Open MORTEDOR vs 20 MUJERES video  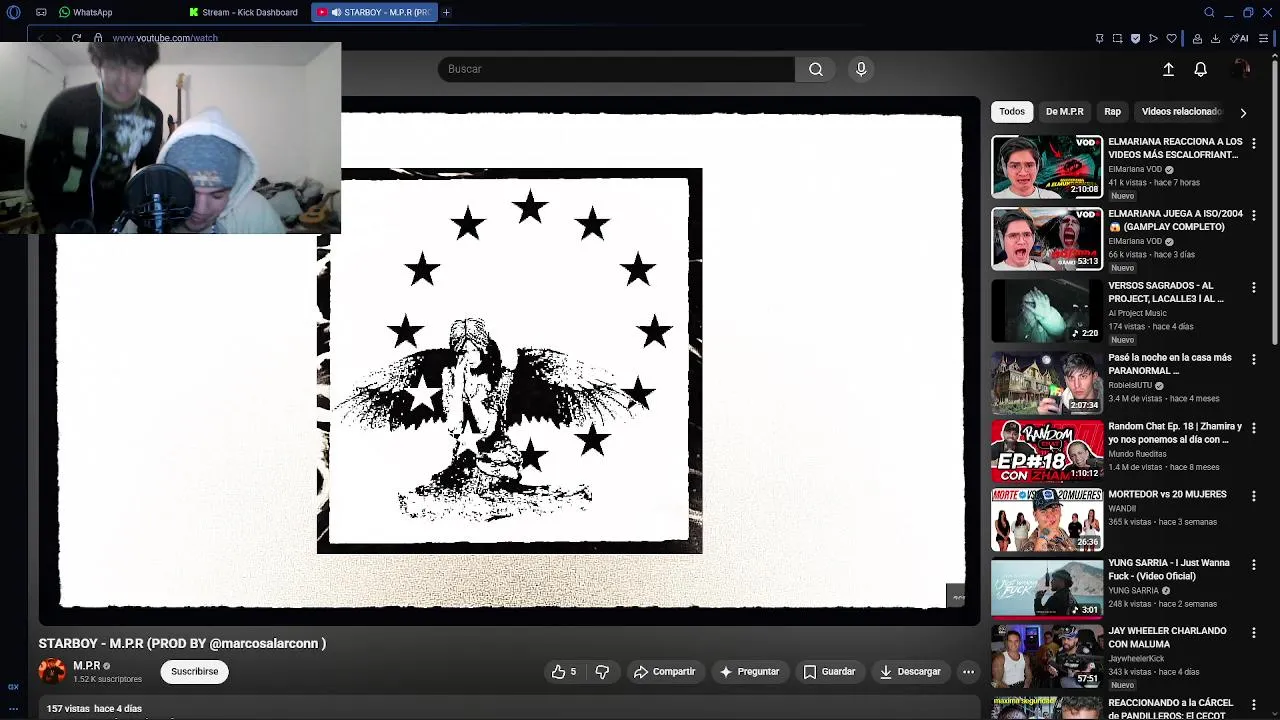tap(1167, 494)
